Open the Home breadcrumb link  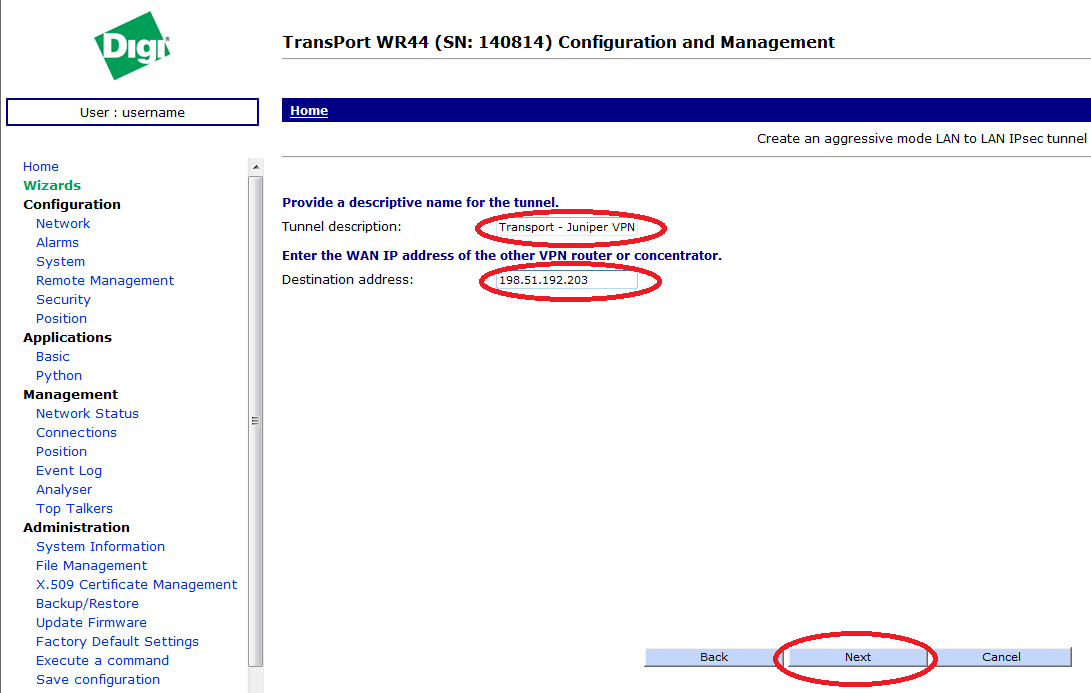pyautogui.click(x=309, y=111)
